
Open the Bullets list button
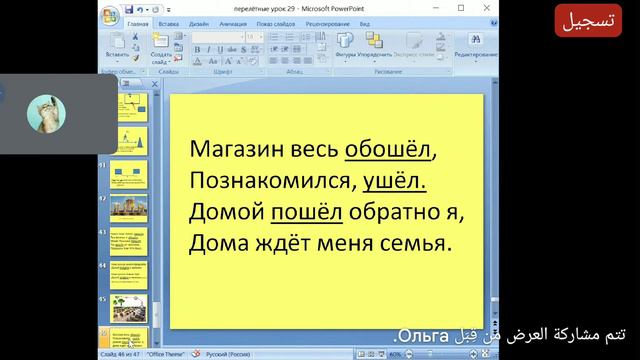pyautogui.click(x=274, y=37)
